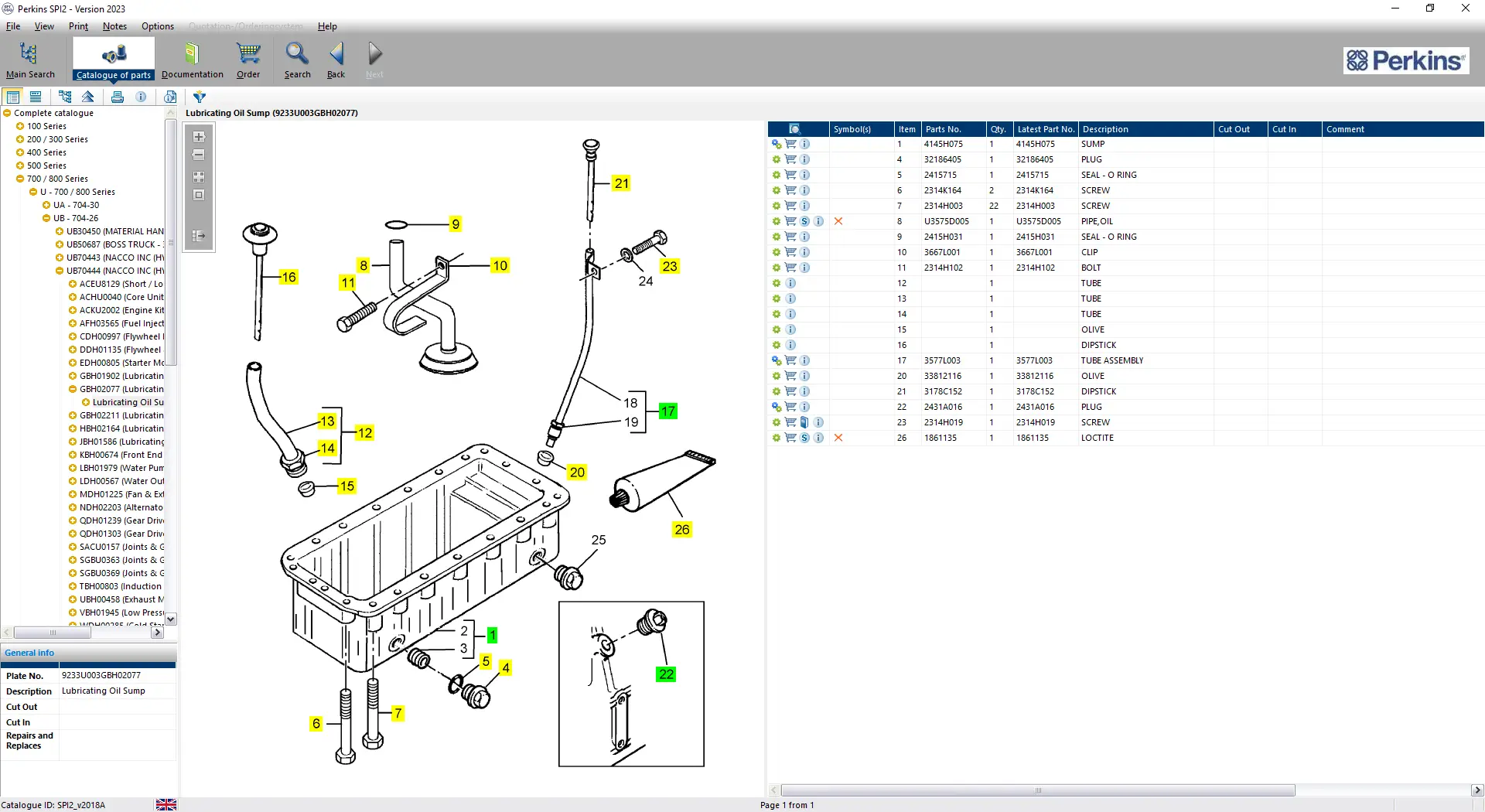The width and height of the screenshot is (1485, 812).
Task: Click callout 21 on the diagram
Action: (622, 183)
